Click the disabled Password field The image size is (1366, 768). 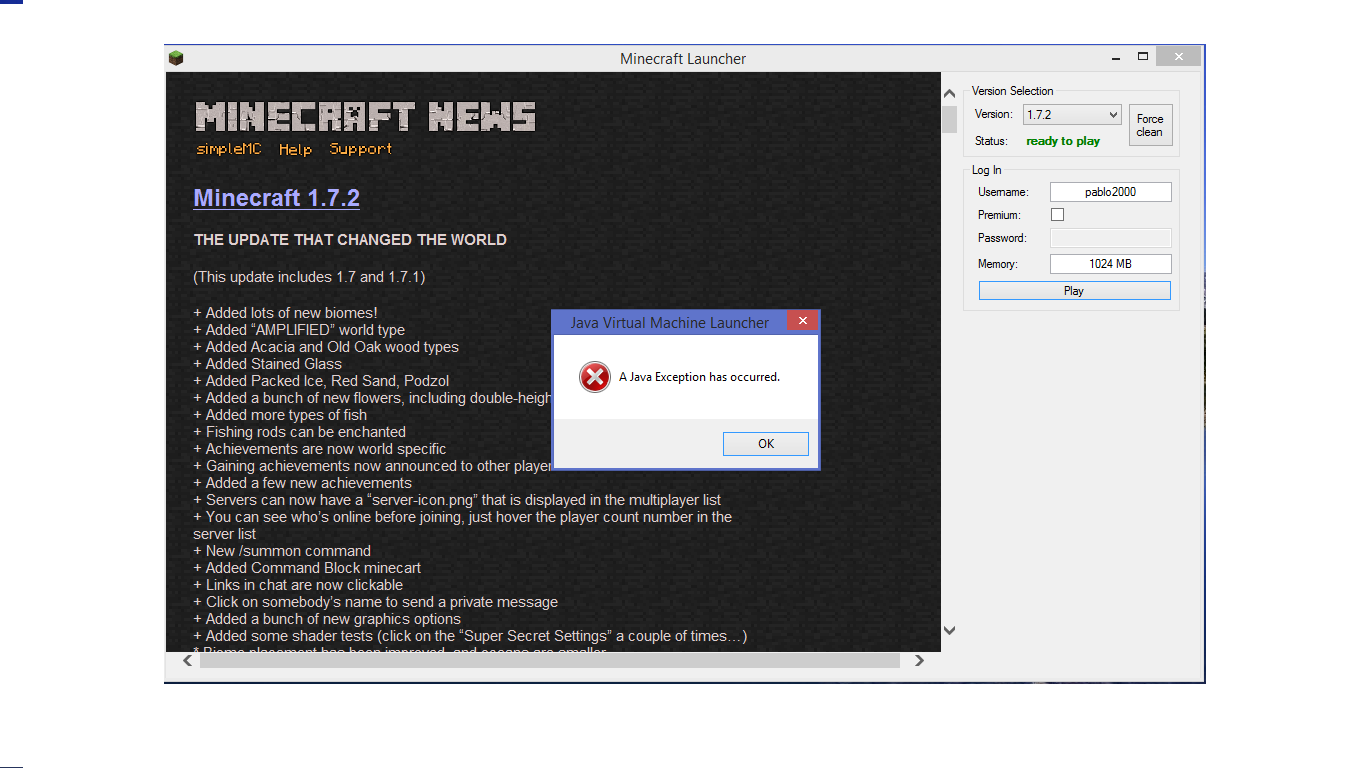[x=1110, y=238]
